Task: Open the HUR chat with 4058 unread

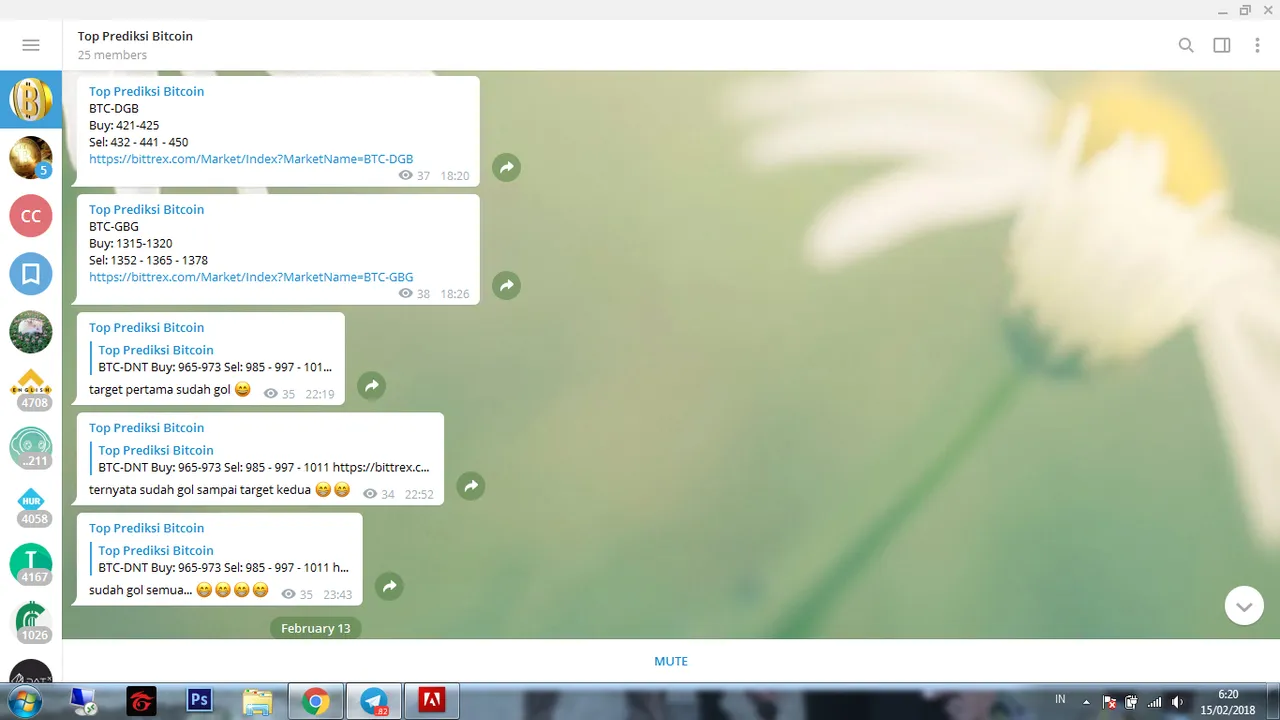Action: (x=31, y=506)
